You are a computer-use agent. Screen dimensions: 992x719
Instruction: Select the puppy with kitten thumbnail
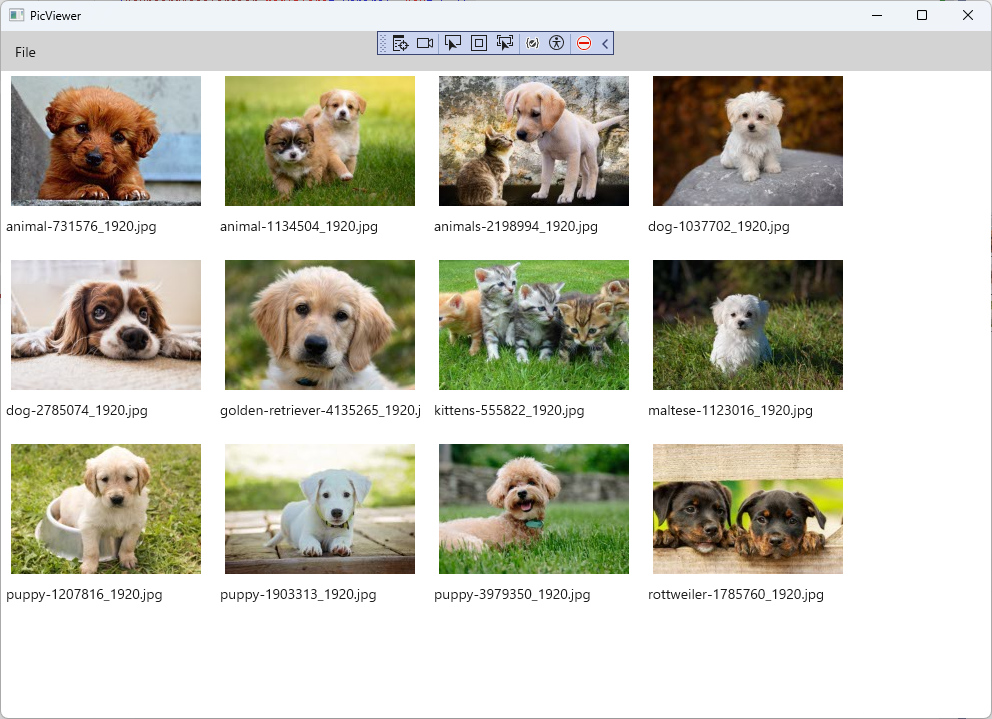[533, 141]
